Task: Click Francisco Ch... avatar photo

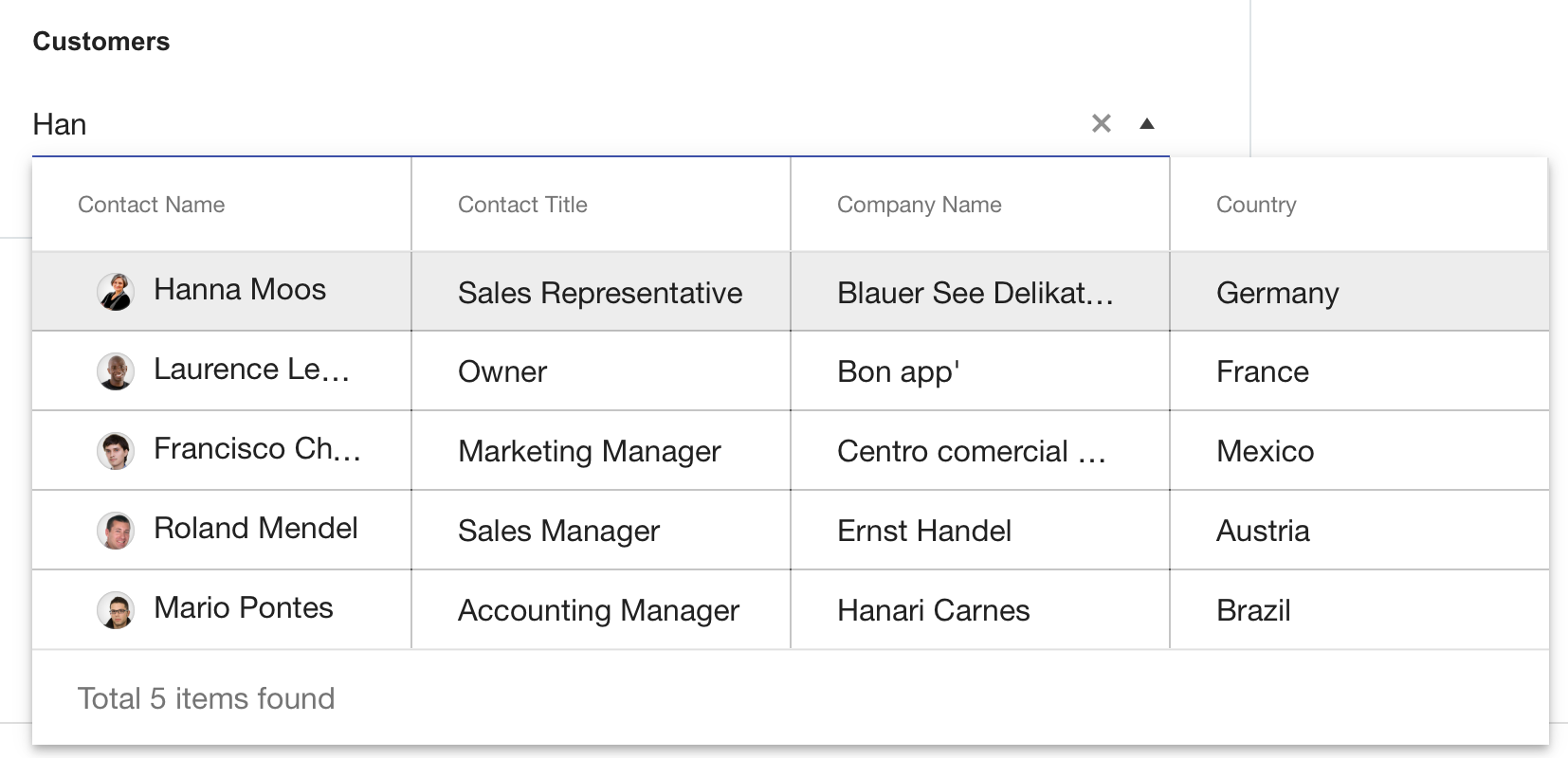Action: pyautogui.click(x=116, y=451)
